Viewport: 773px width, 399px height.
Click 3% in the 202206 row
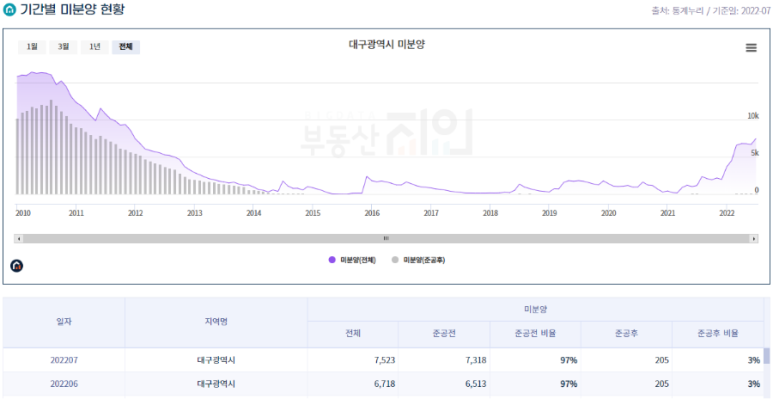754,384
